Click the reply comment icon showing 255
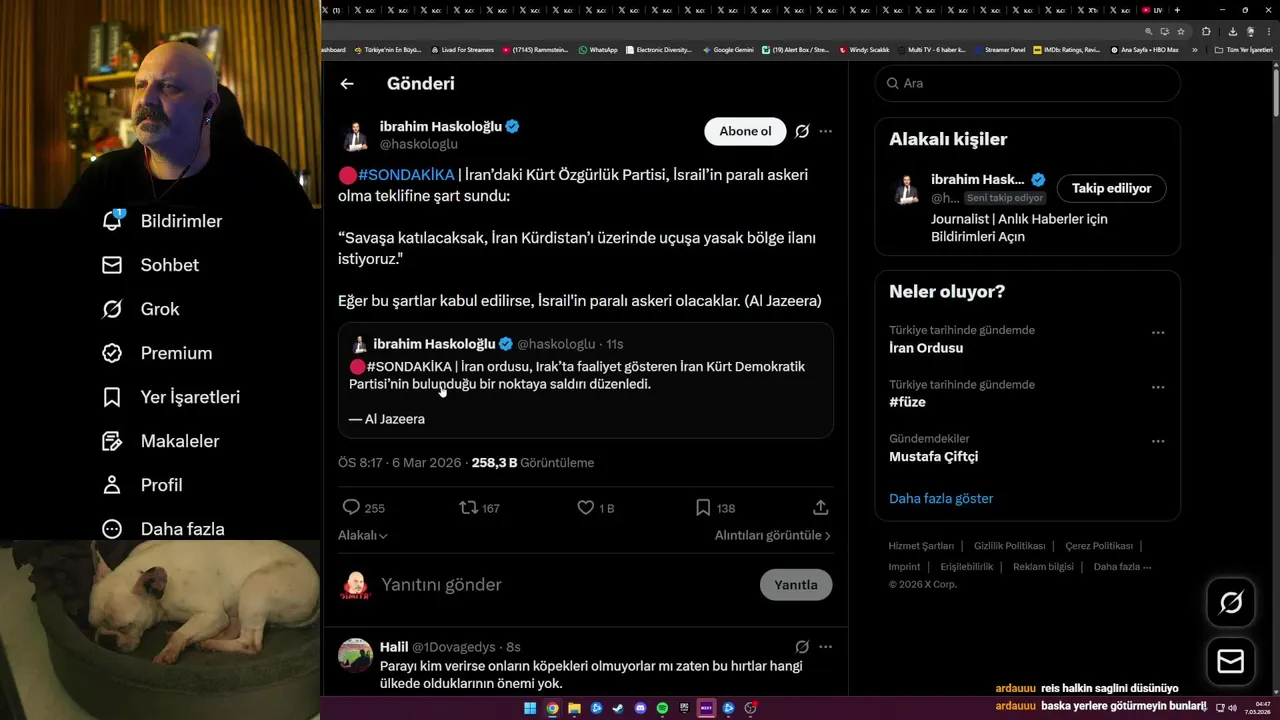Viewport: 1280px width, 720px height. pyautogui.click(x=351, y=508)
